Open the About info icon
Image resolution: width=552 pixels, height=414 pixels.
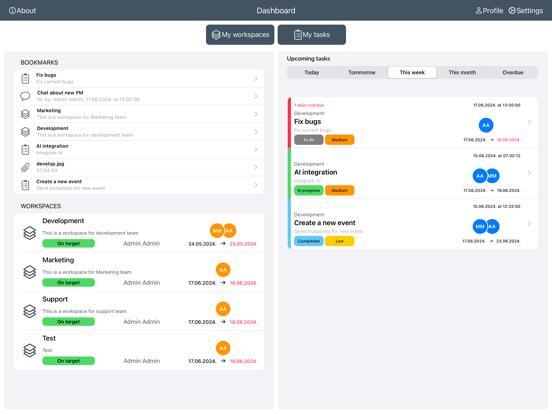tap(12, 11)
